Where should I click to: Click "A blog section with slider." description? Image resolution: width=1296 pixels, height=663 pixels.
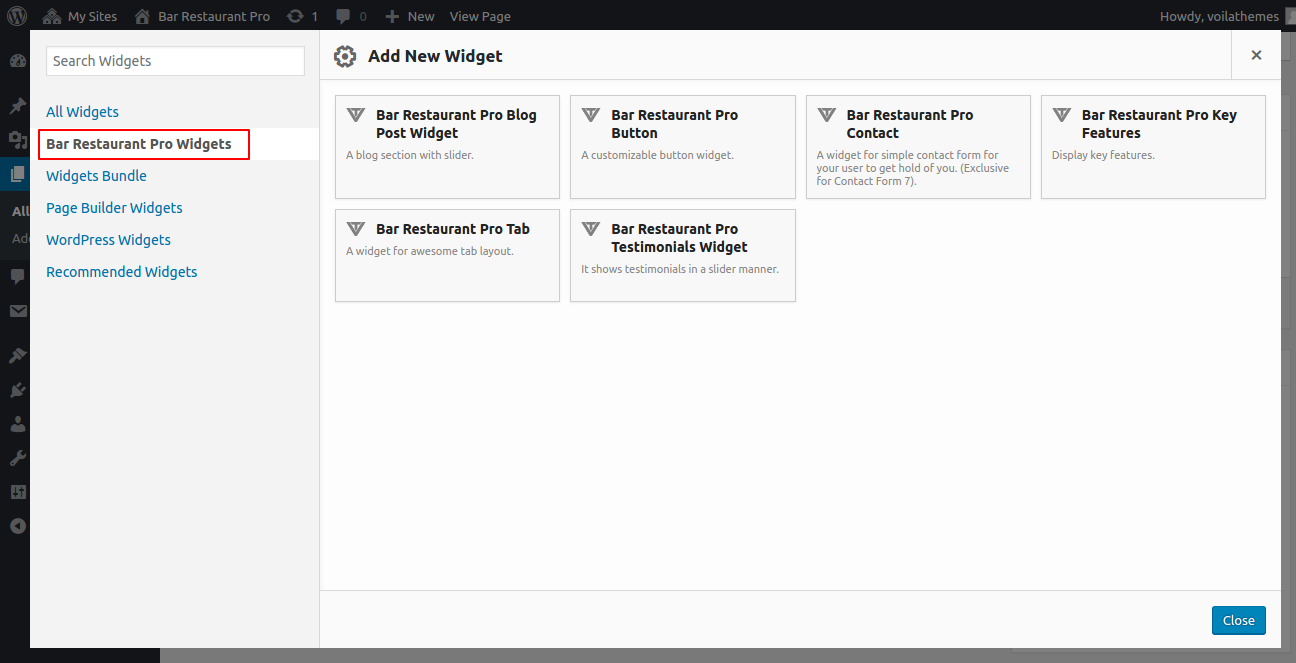click(x=410, y=155)
